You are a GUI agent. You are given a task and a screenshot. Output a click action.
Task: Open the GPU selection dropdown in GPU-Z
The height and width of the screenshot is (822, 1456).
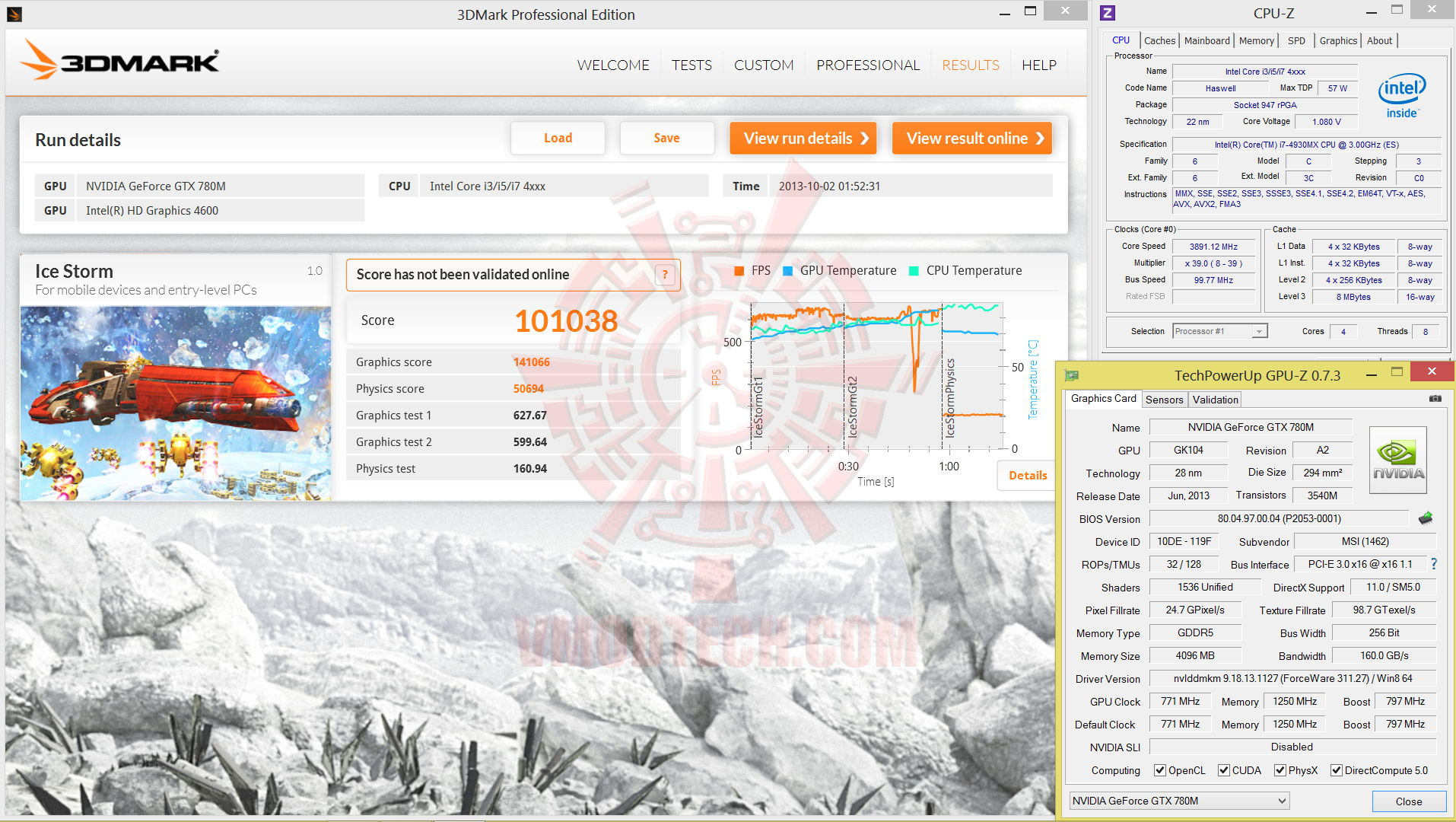pos(1179,801)
